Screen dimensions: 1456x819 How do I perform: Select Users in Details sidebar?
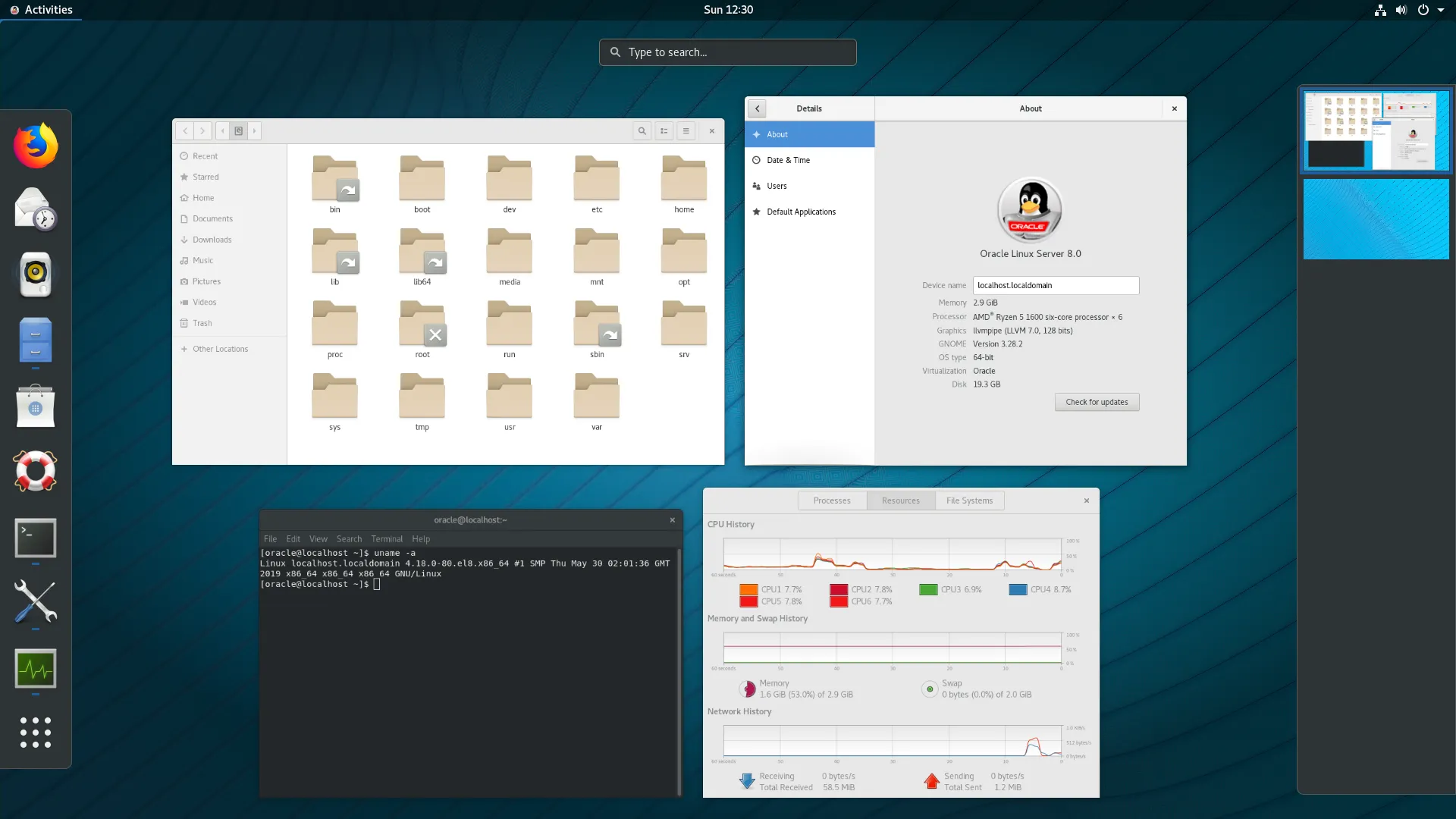pos(809,186)
